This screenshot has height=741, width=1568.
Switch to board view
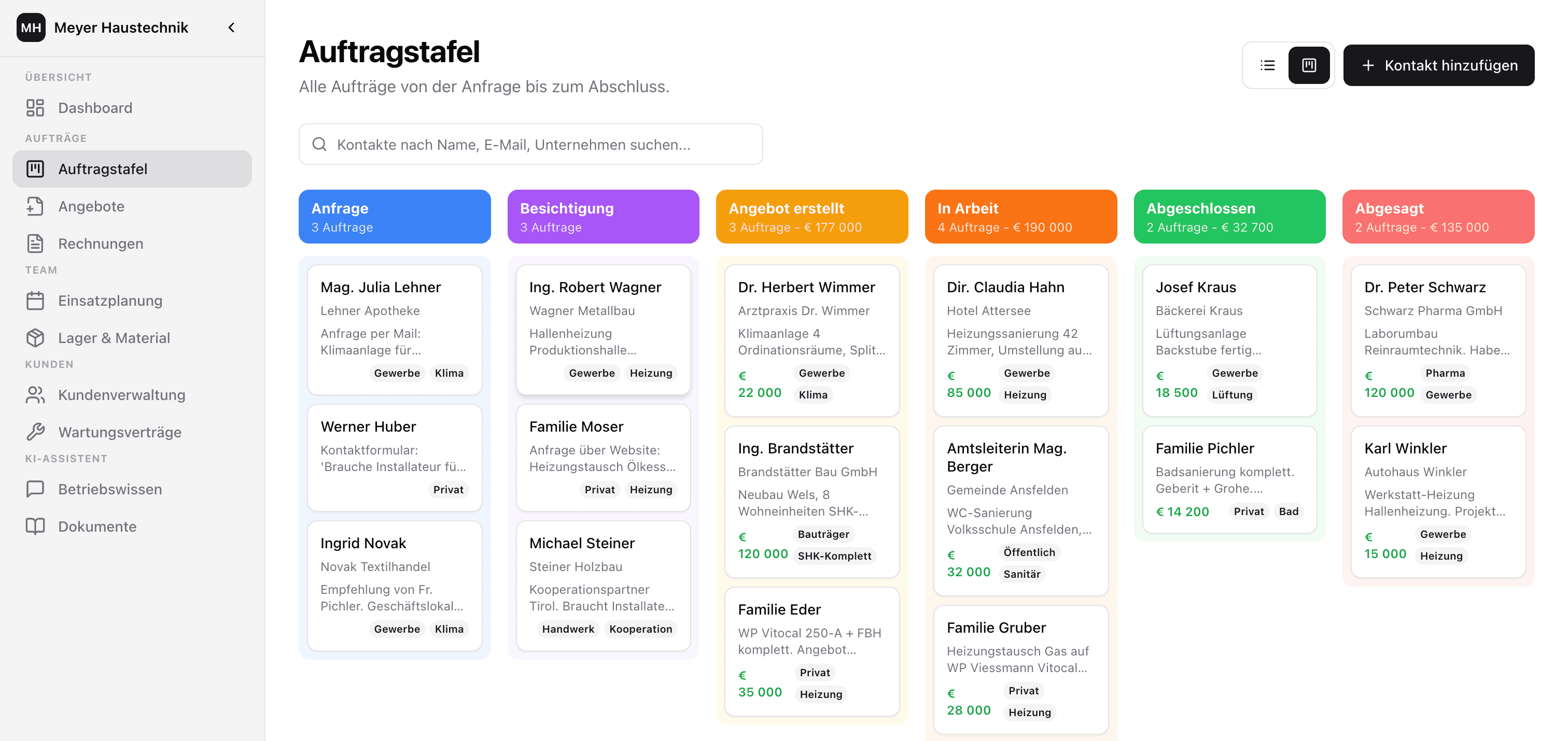click(1309, 65)
